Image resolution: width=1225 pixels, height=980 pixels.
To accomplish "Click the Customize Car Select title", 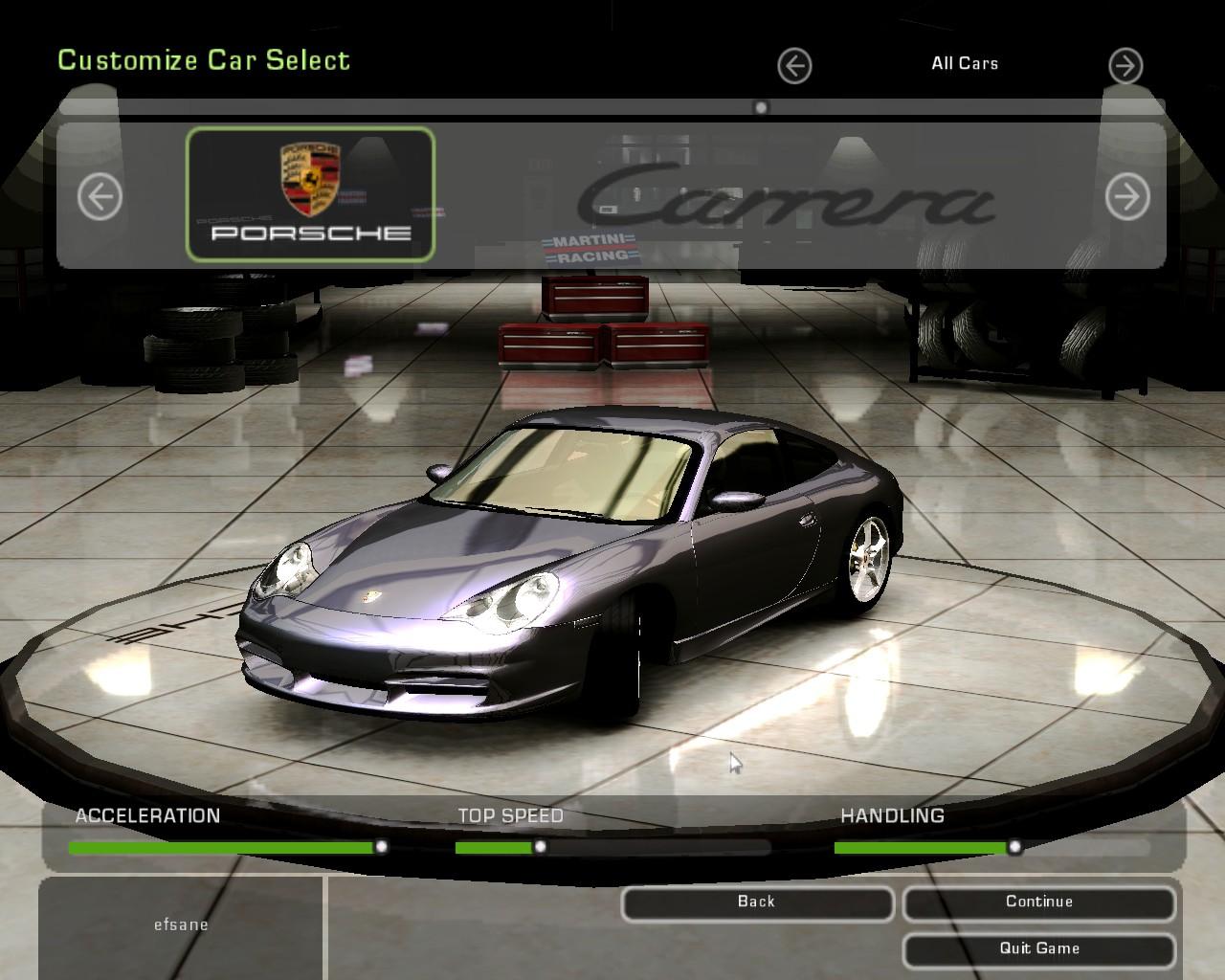I will (204, 60).
